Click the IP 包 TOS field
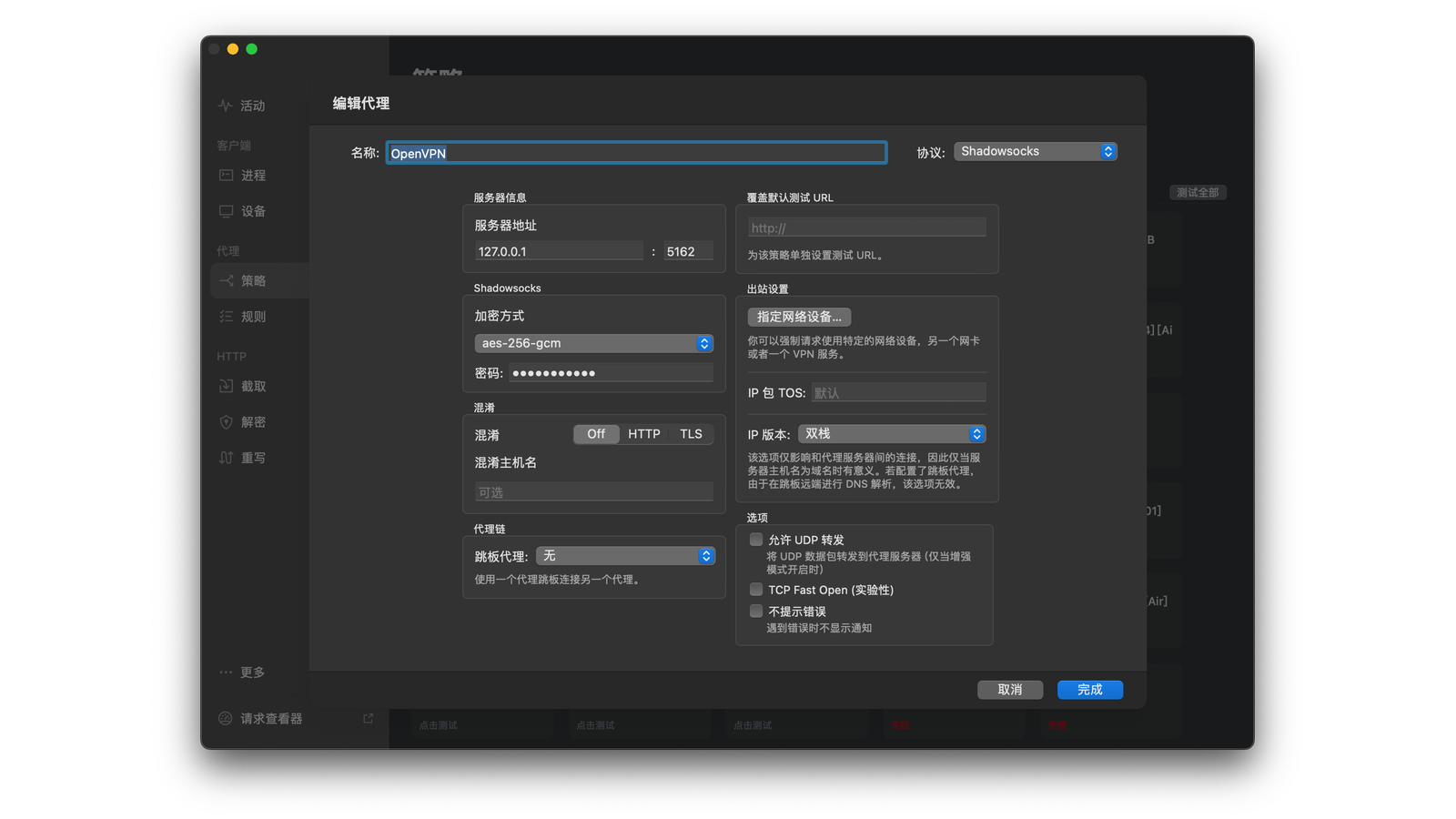 (898, 392)
